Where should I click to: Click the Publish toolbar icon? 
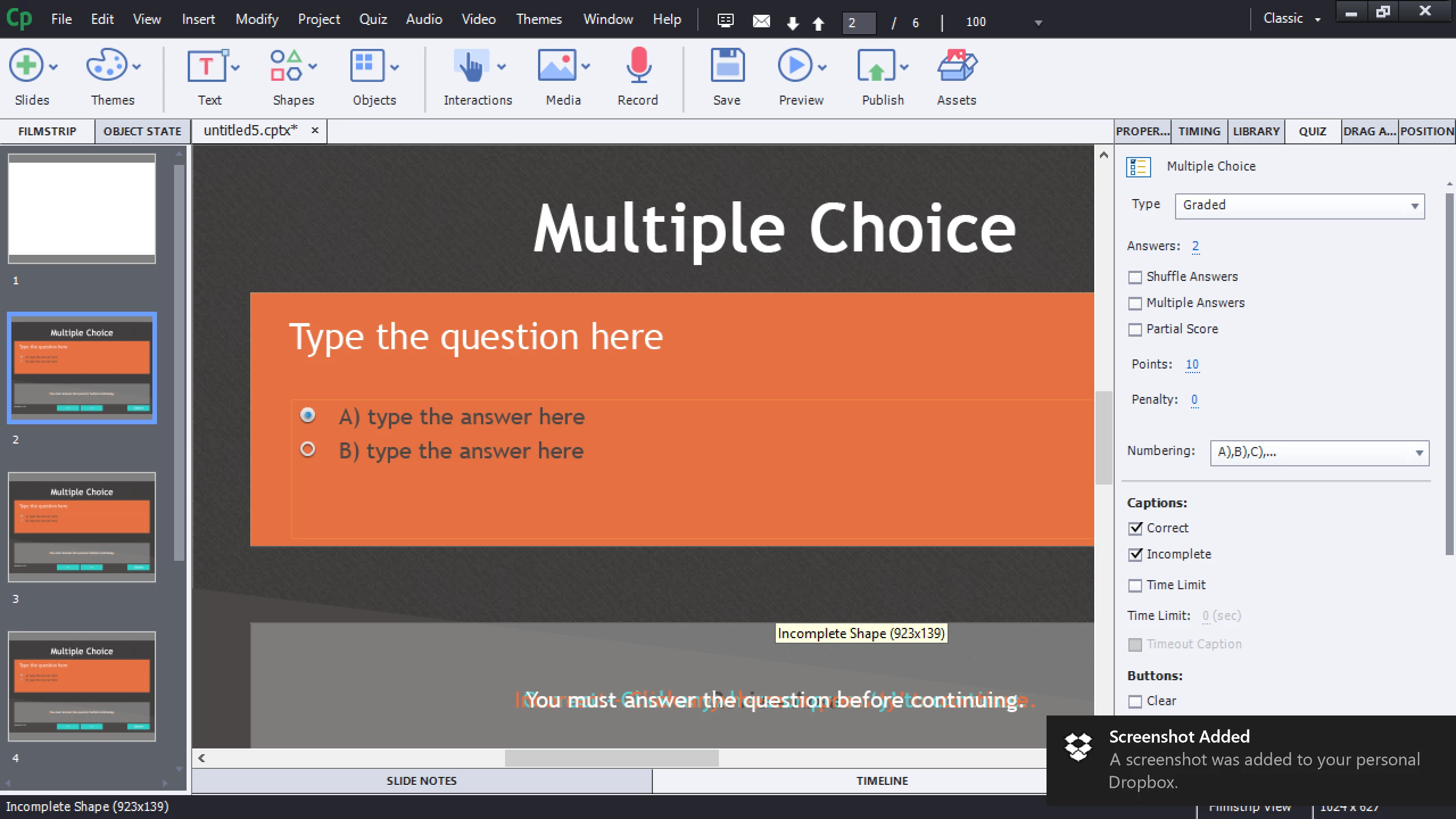876,66
